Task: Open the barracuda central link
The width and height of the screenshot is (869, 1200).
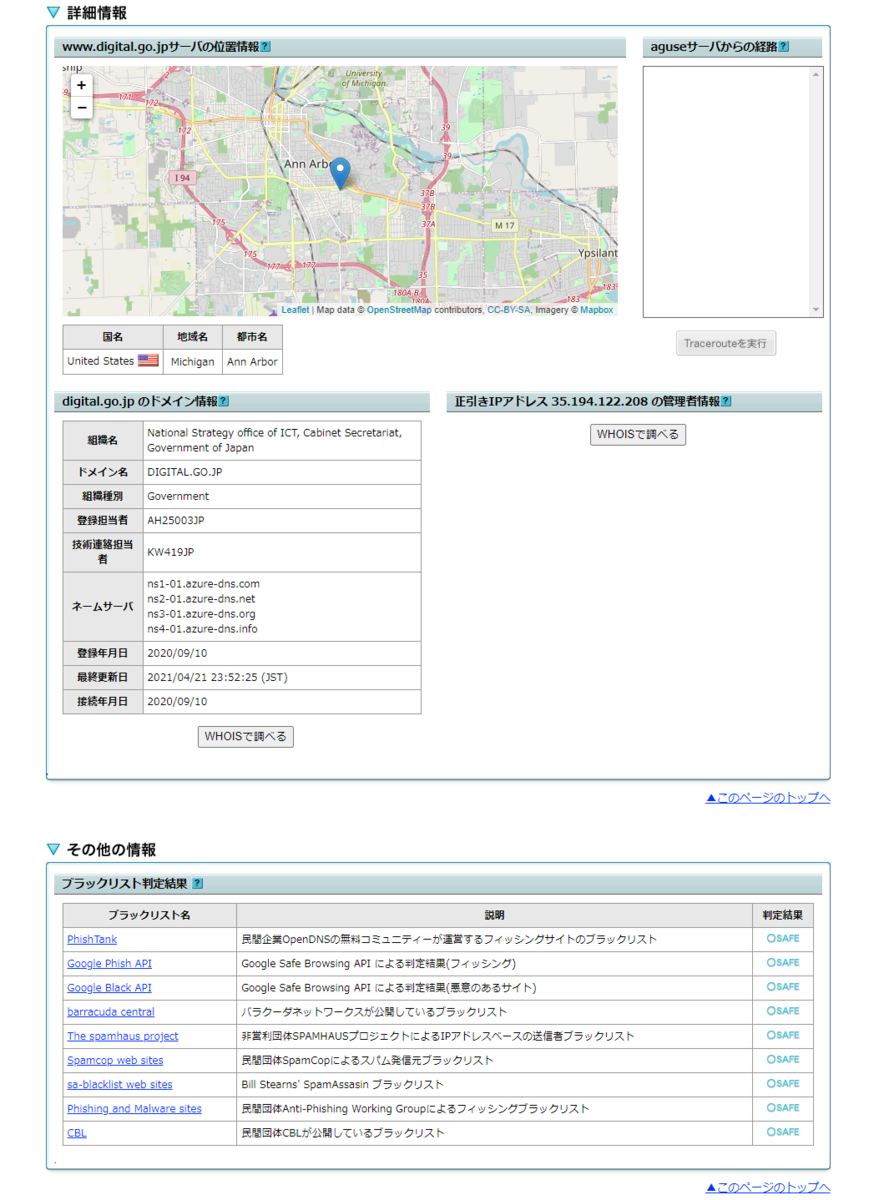Action: [111, 1012]
